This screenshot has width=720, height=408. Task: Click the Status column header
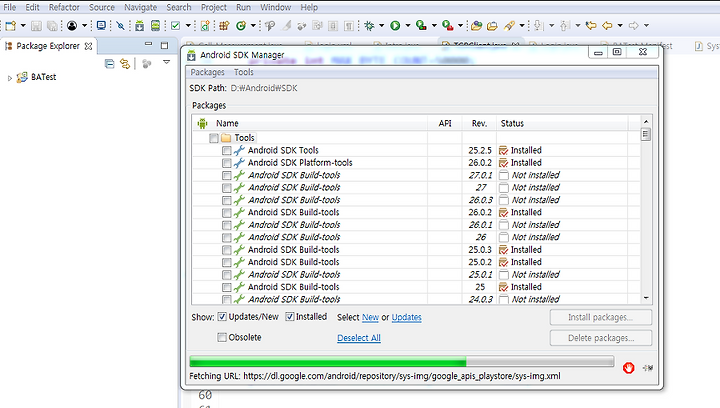tap(562, 123)
